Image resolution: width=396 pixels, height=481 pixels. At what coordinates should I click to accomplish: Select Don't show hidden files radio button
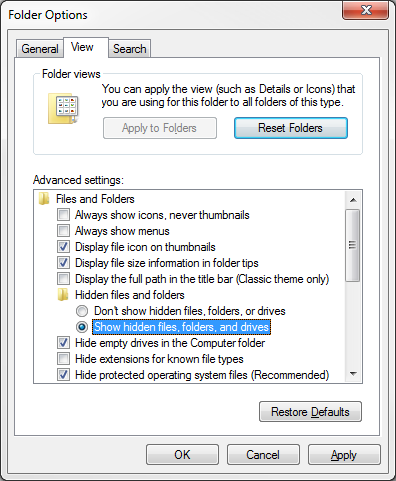pyautogui.click(x=82, y=311)
